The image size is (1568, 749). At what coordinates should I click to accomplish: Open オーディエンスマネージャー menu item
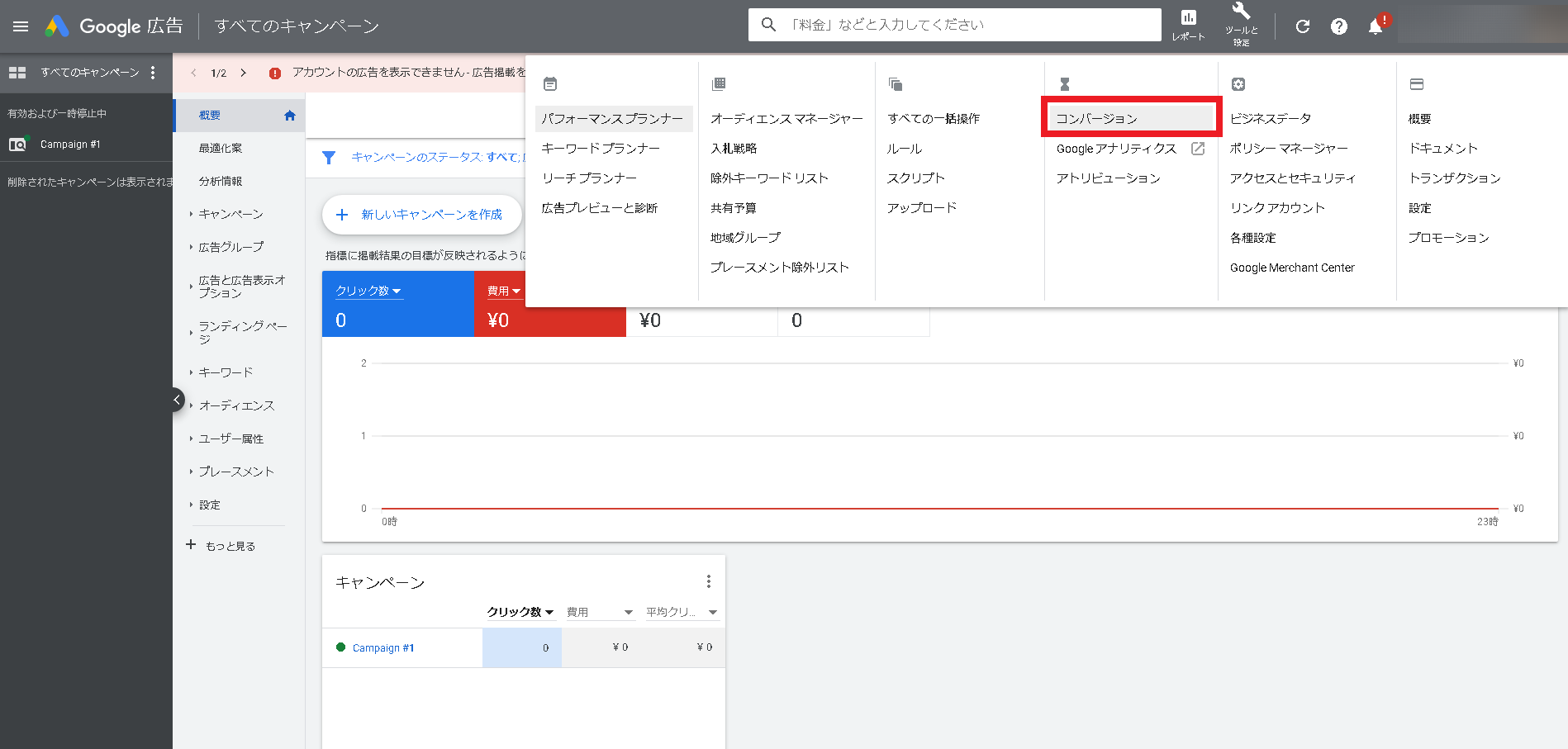(786, 119)
